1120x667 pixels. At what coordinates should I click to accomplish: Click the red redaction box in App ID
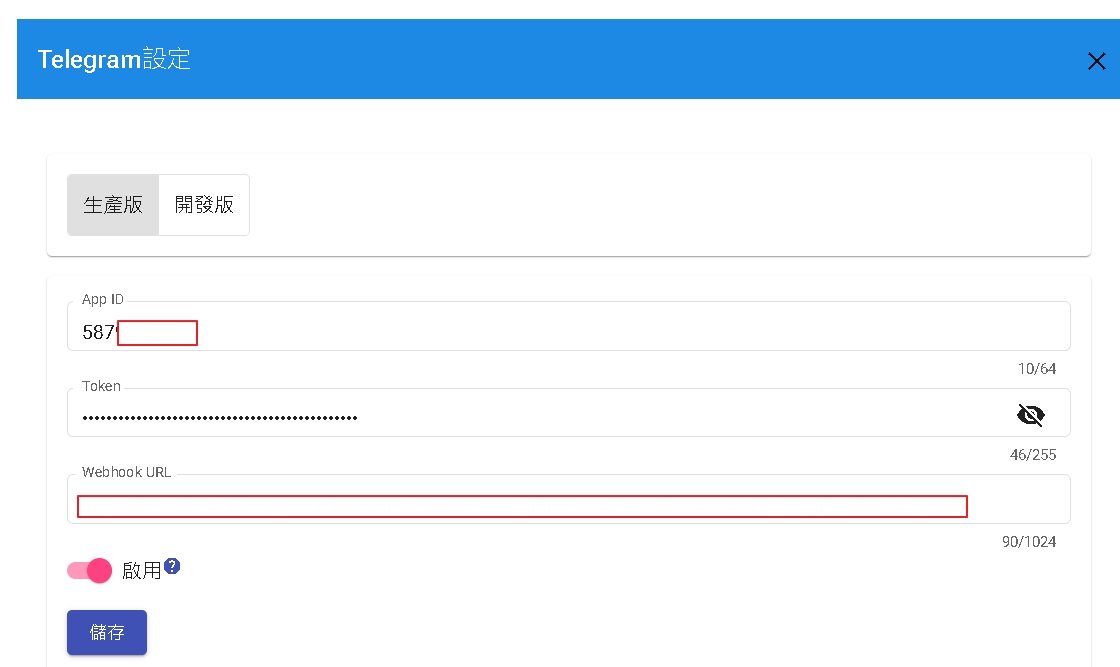pos(157,333)
